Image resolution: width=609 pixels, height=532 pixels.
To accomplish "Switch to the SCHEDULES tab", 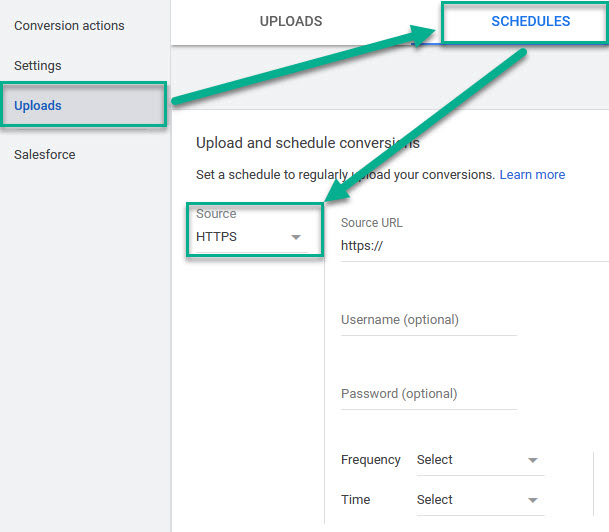I will point(530,21).
